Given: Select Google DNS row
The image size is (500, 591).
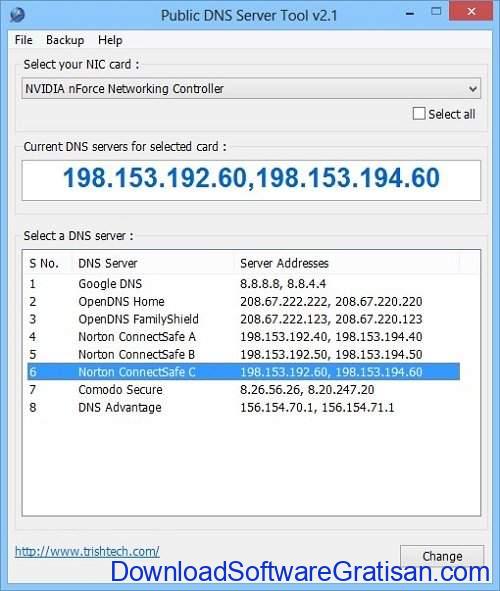Looking at the screenshot, I should (x=243, y=284).
